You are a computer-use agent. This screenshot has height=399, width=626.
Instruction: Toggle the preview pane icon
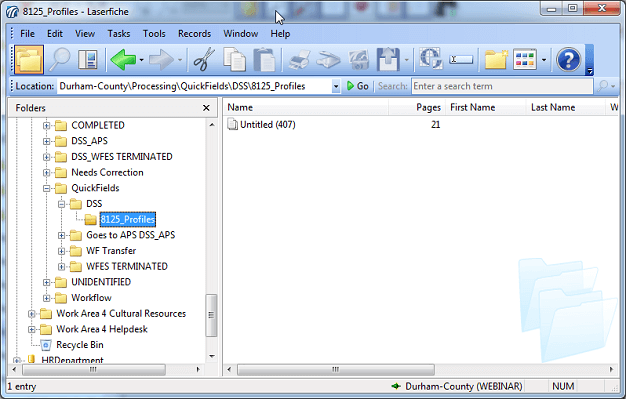[88, 60]
